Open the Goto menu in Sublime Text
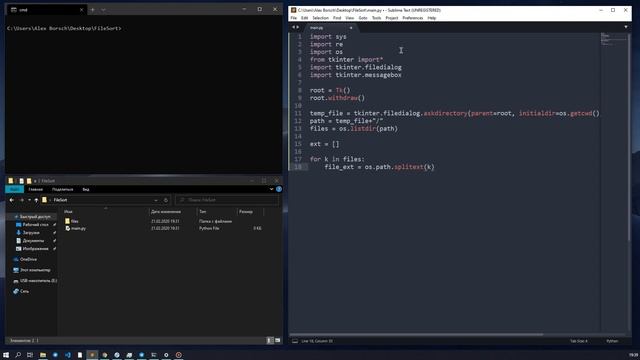Screen dimensions: 640x360 tap(363, 18)
